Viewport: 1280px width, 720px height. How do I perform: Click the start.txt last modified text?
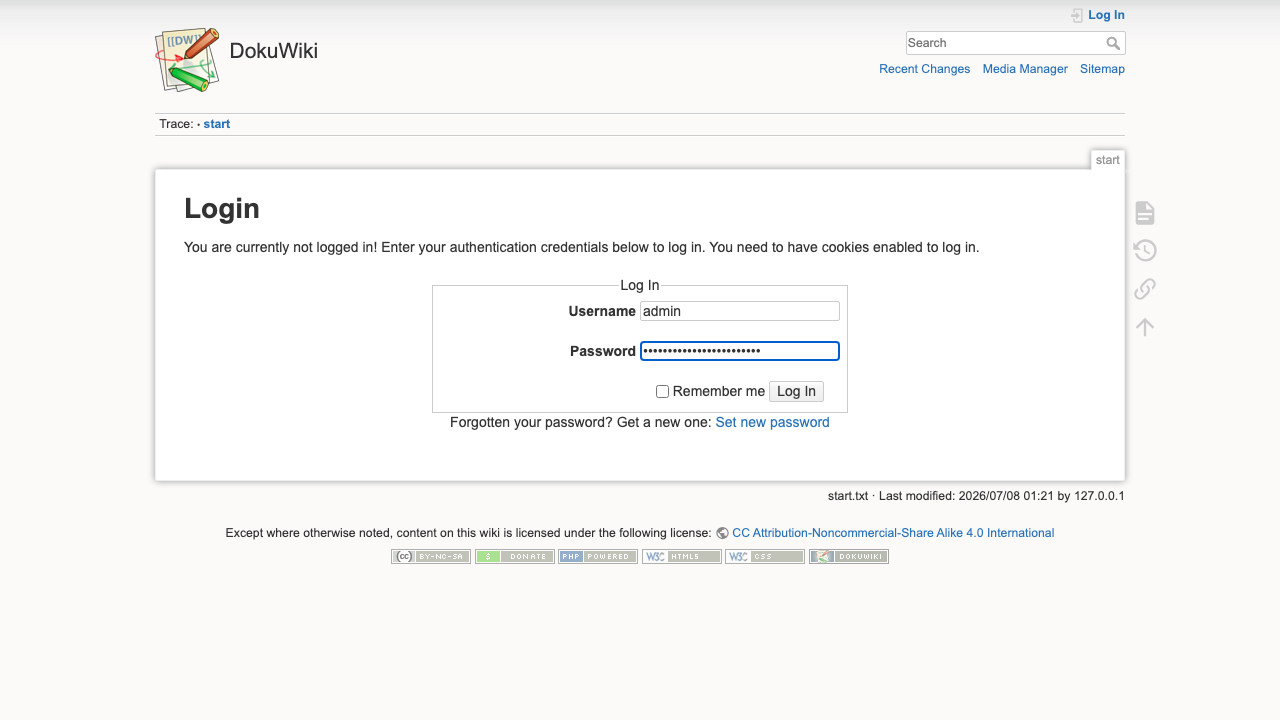pos(976,495)
